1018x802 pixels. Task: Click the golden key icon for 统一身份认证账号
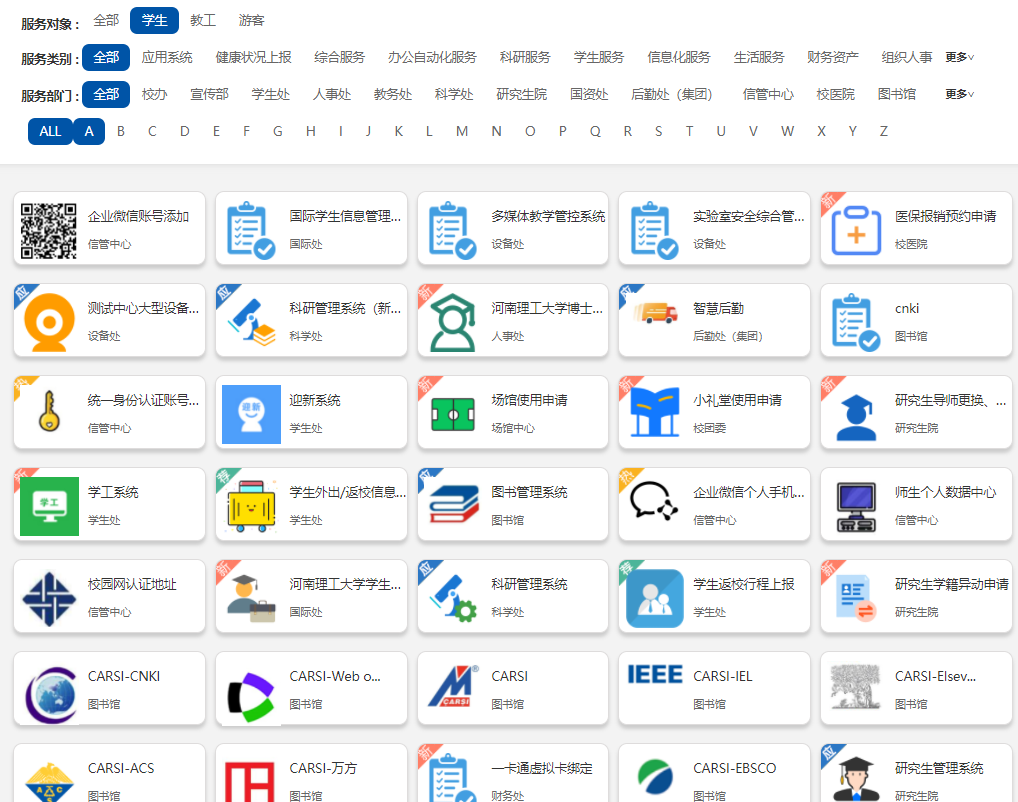[x=49, y=412]
